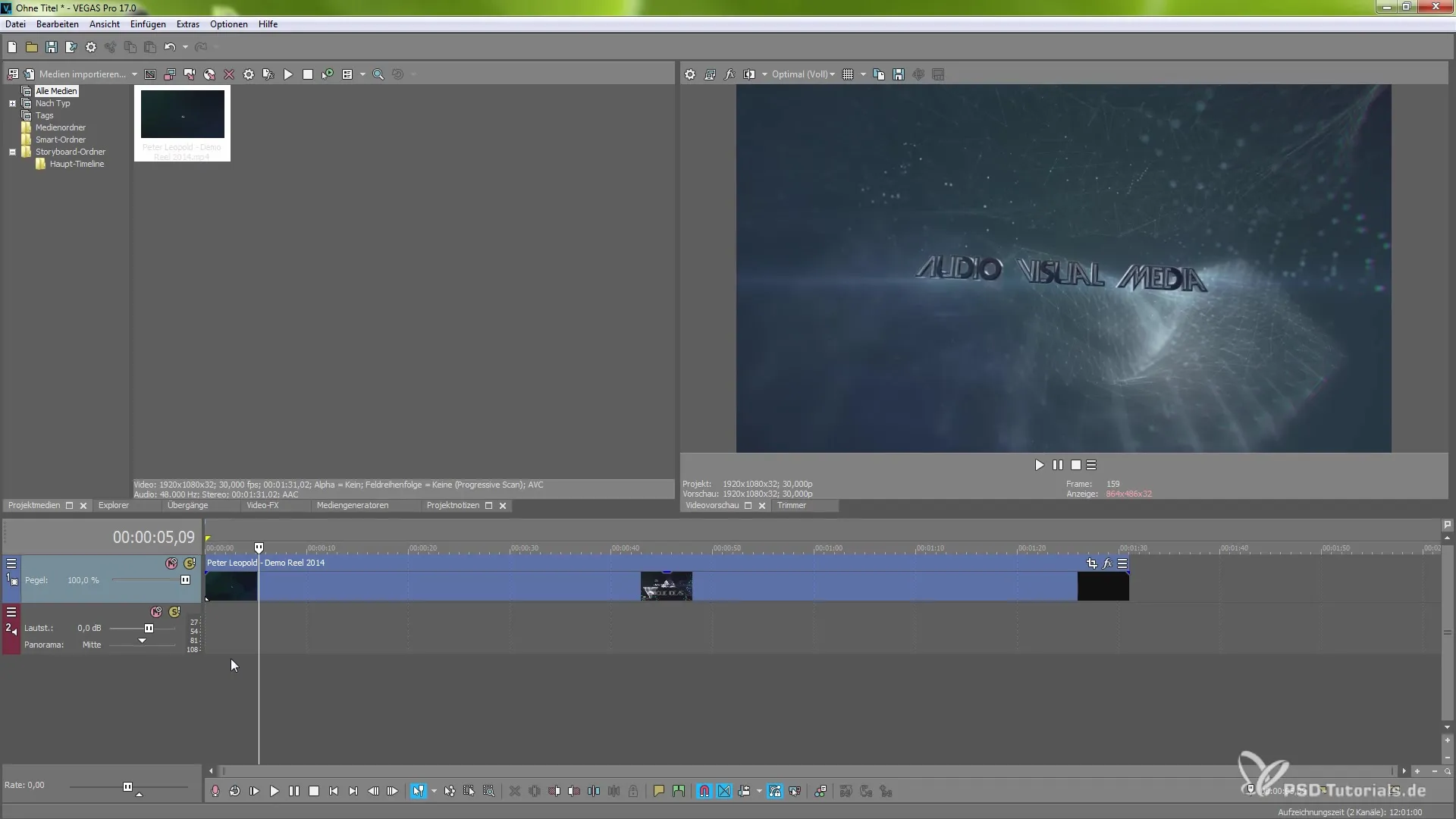The height and width of the screenshot is (819, 1456).
Task: Save the project with the floppy disk icon
Action: tap(52, 47)
